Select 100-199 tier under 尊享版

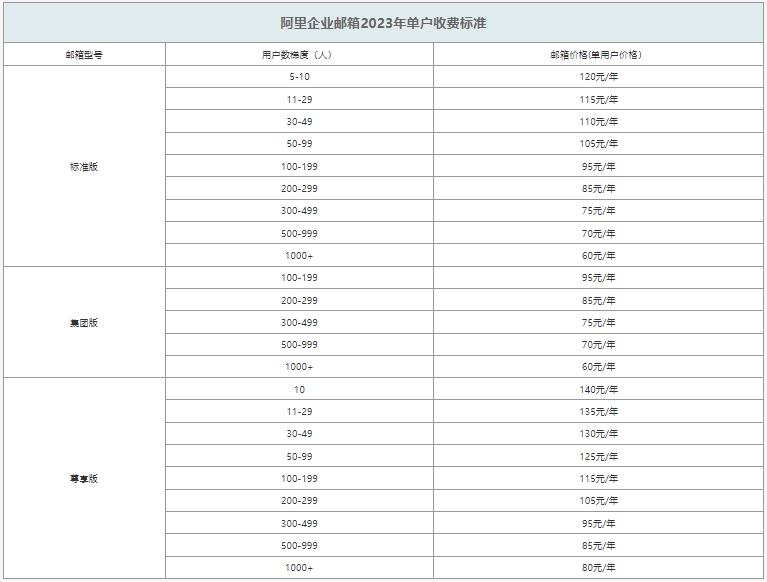coord(299,478)
